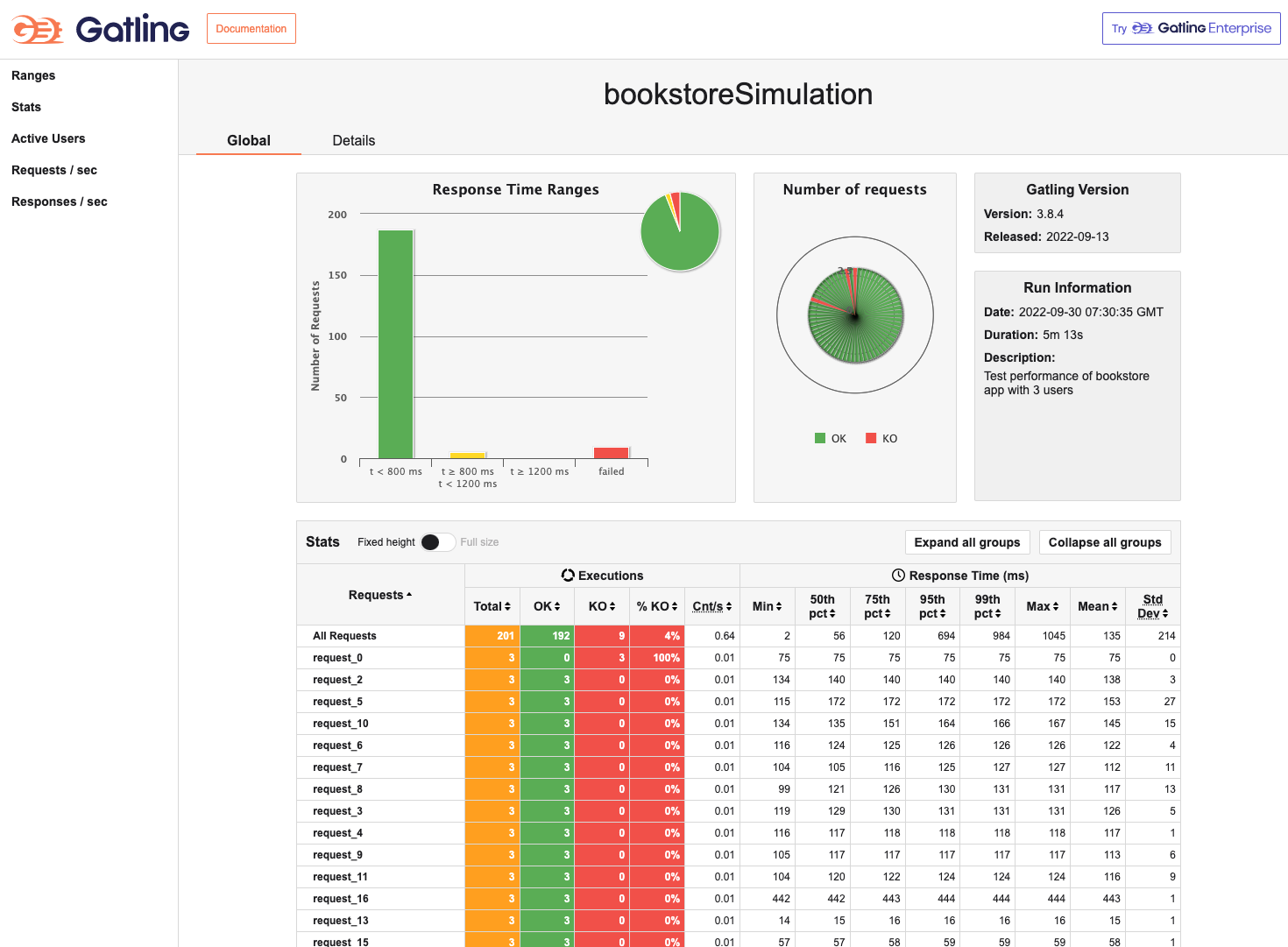Viewport: 1288px width, 947px height.
Task: Click the green t < 800 ms bar
Action: 396,344
